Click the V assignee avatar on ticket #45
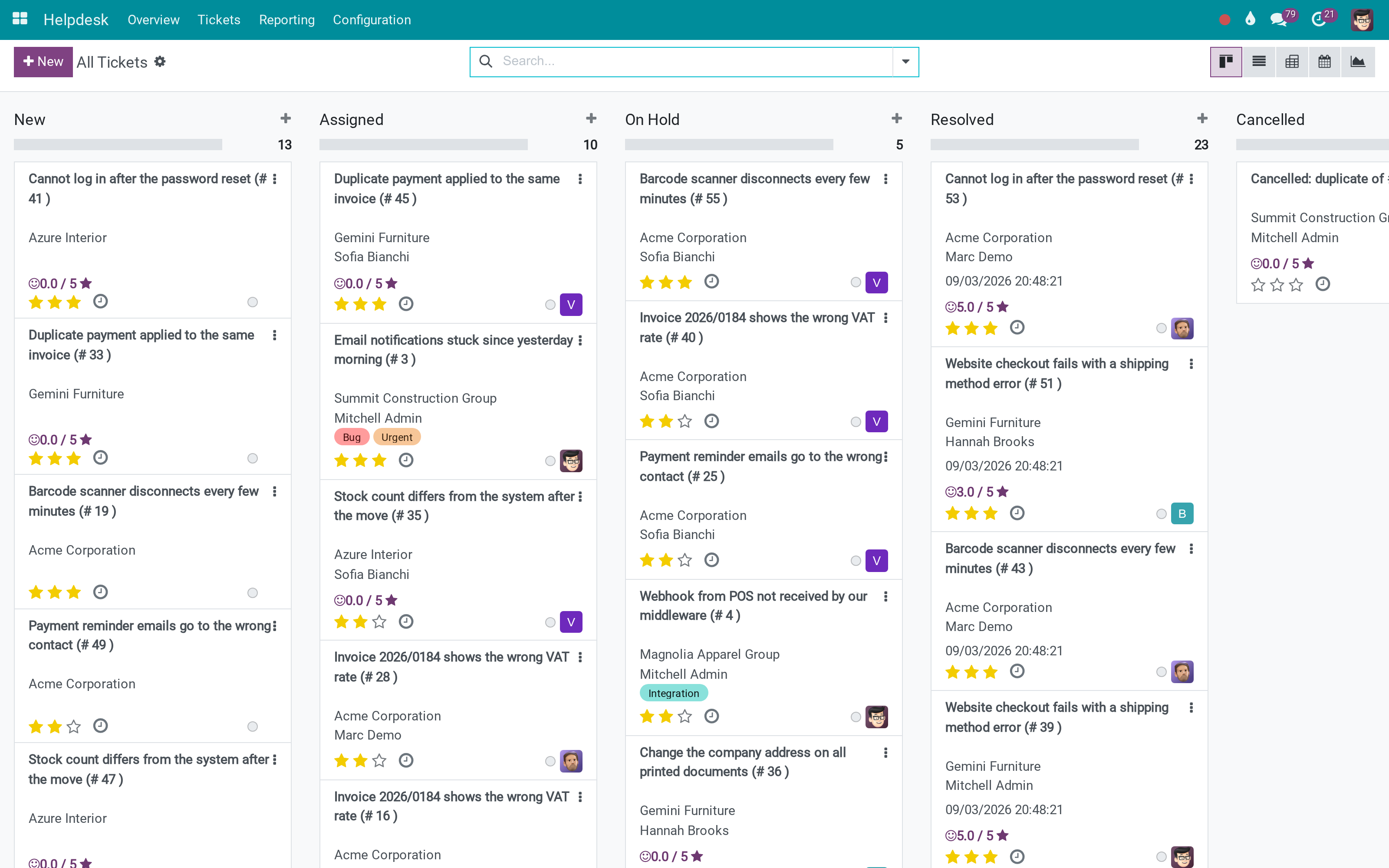The image size is (1389, 868). pos(571,304)
